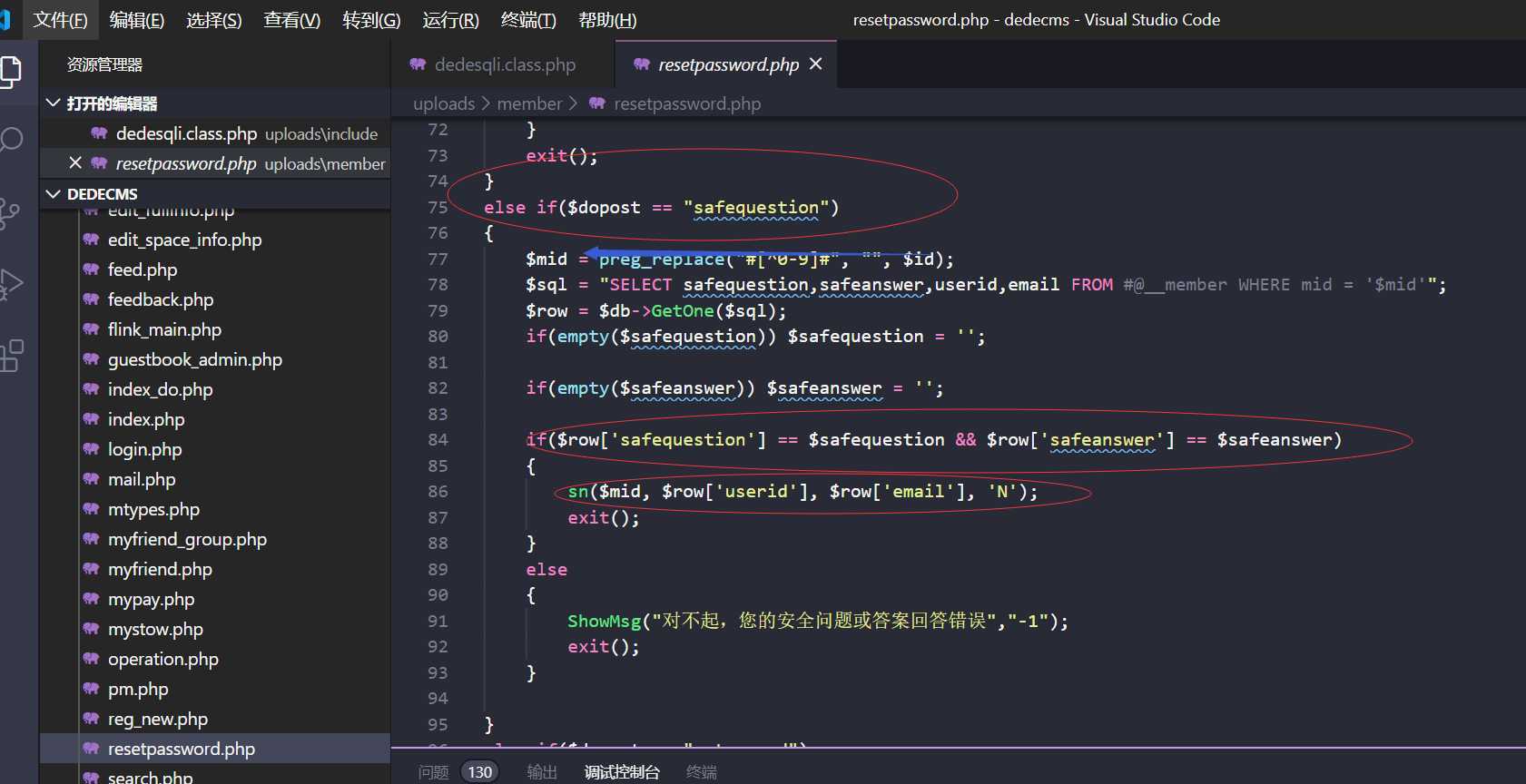Click the PHP icon in the breadcrumb

(597, 103)
